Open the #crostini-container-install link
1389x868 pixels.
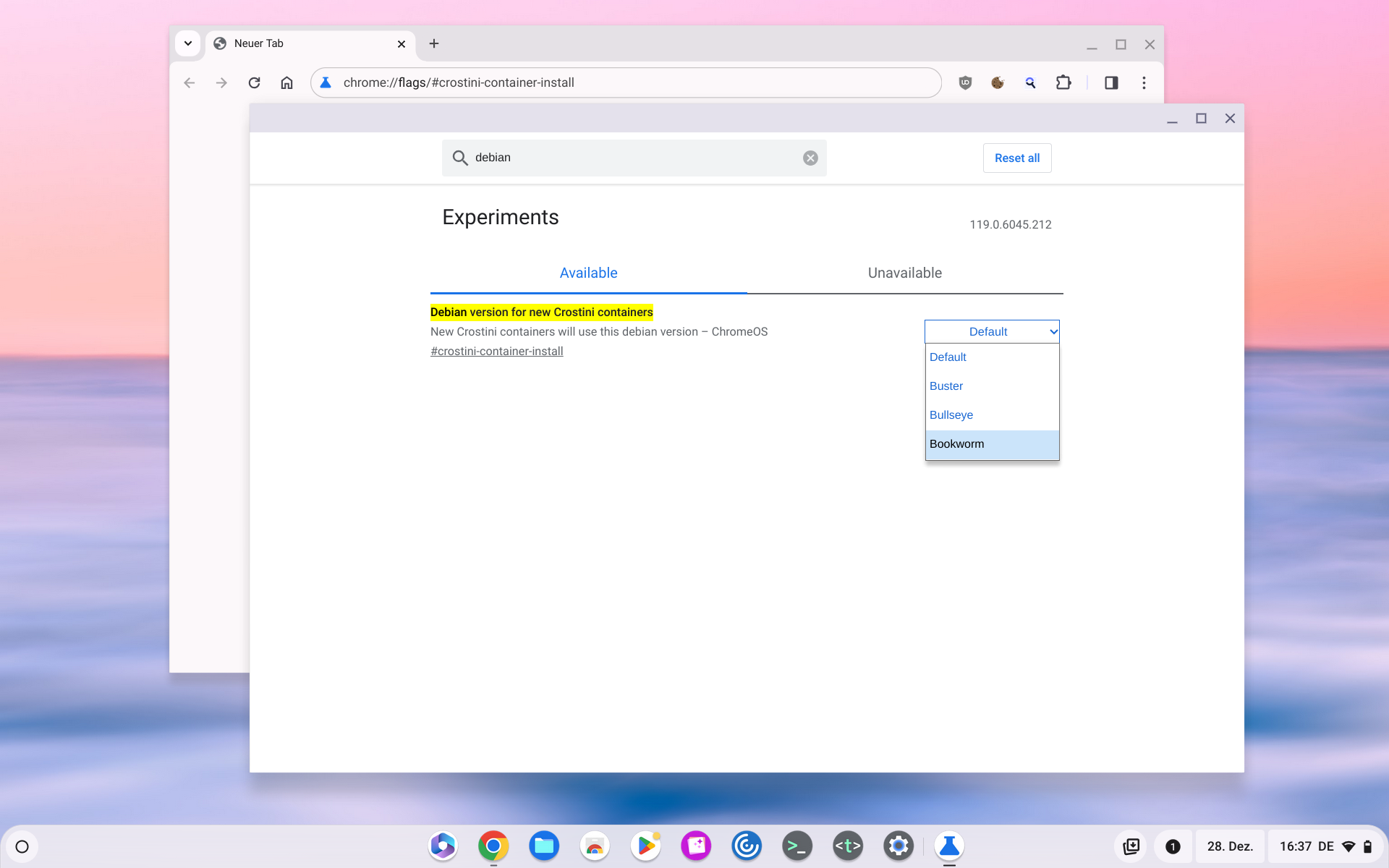tap(496, 351)
